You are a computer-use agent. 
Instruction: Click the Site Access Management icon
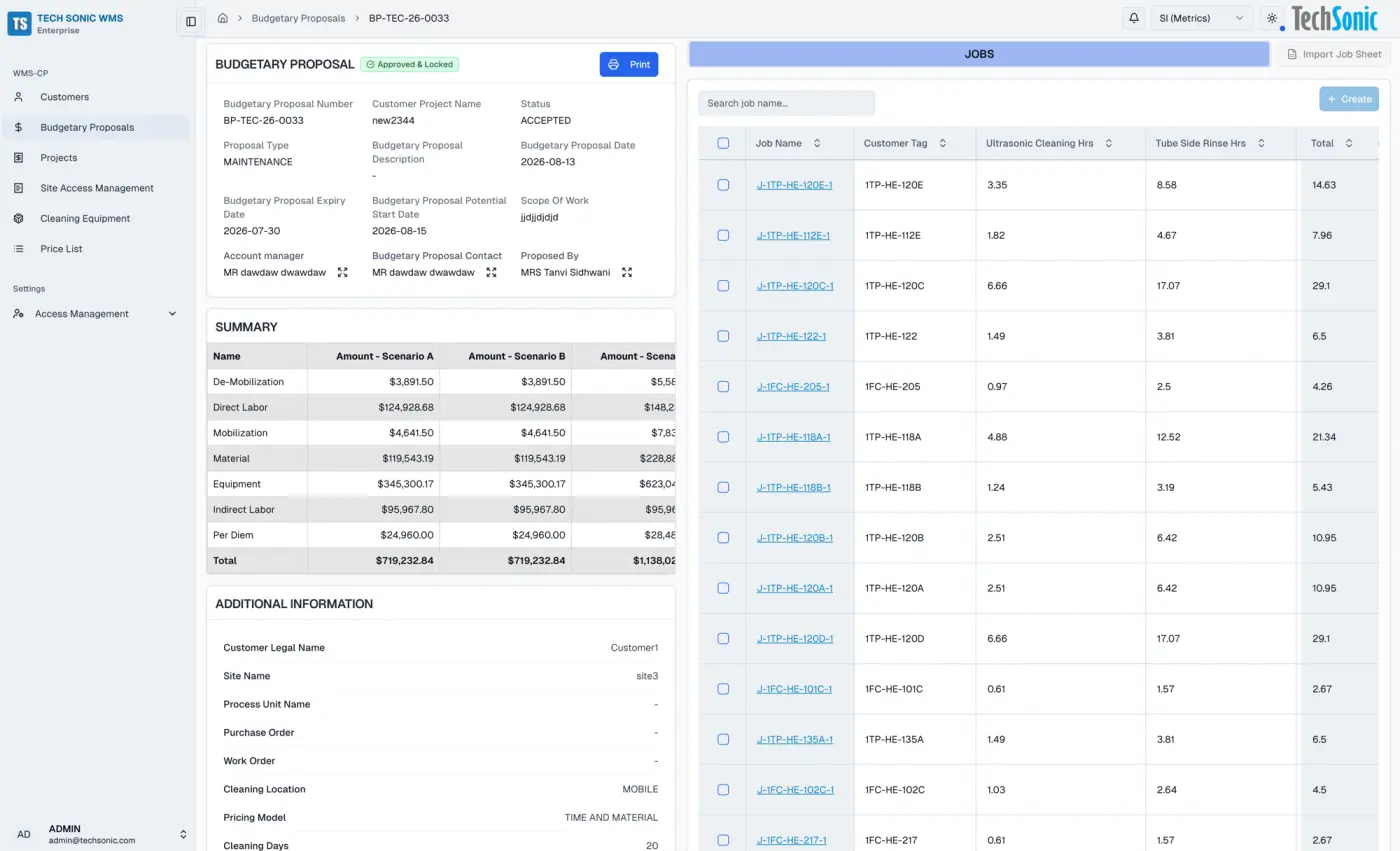click(19, 188)
